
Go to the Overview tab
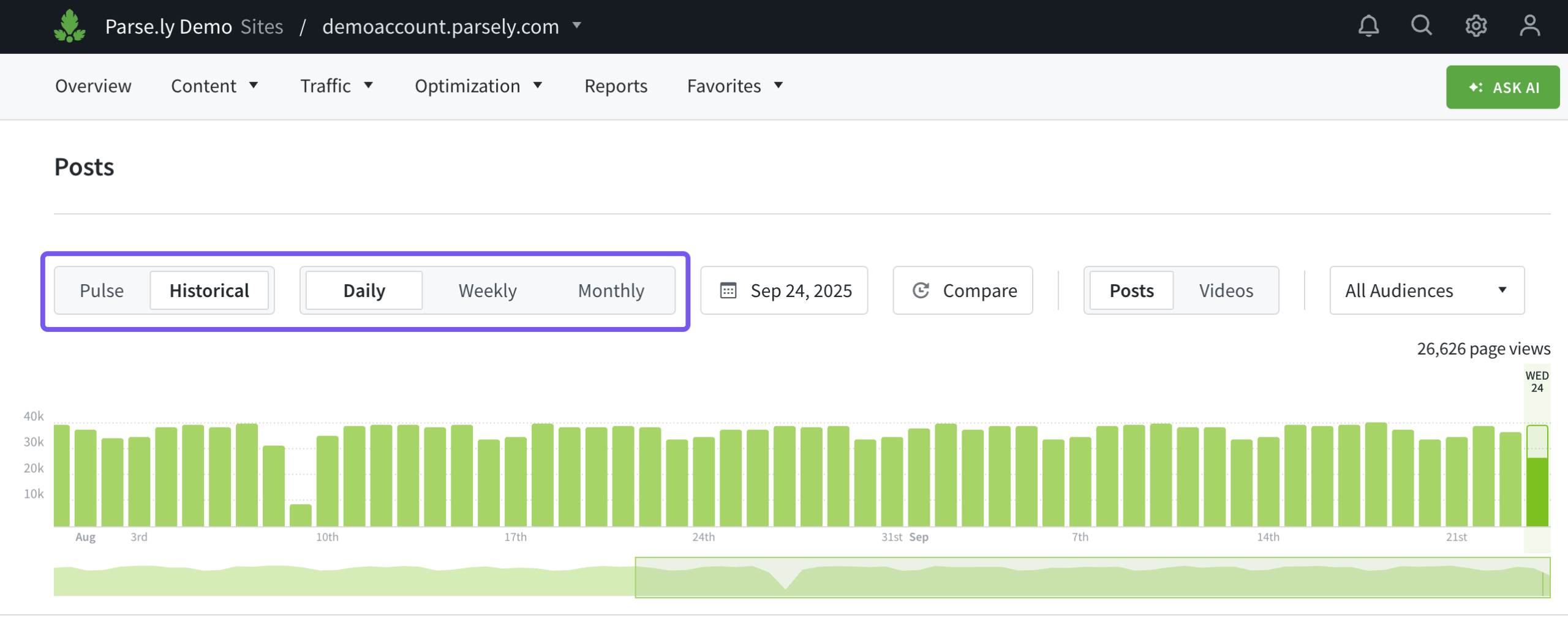tap(93, 86)
